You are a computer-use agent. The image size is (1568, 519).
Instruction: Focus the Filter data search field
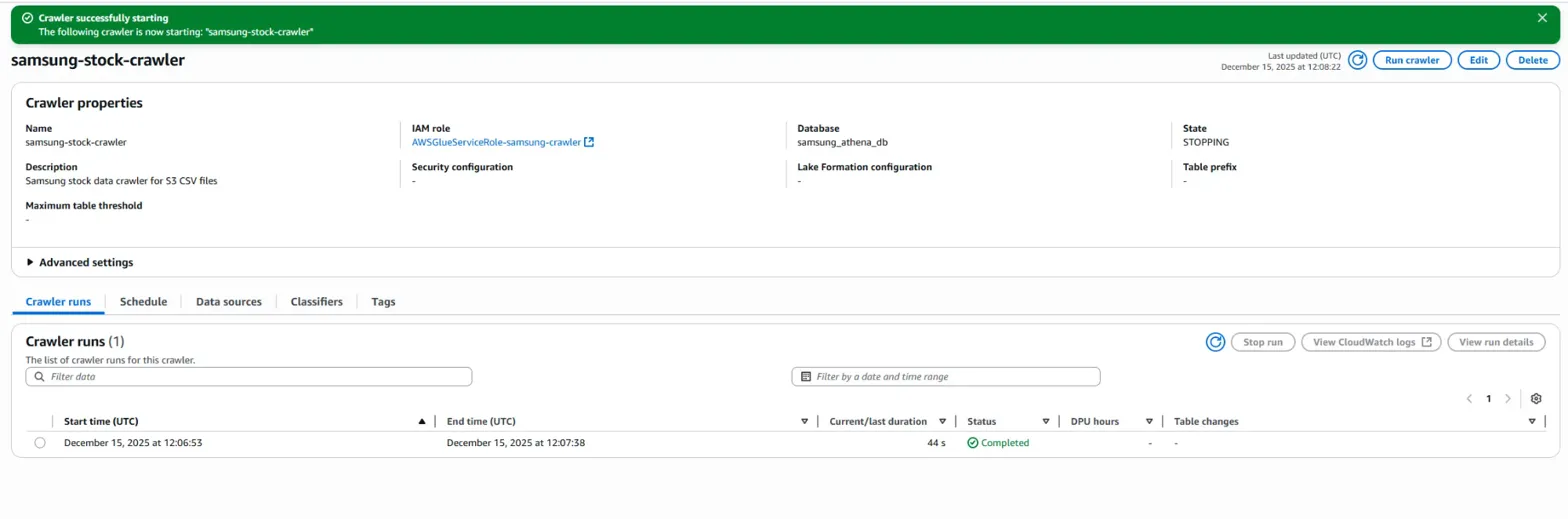tap(249, 377)
